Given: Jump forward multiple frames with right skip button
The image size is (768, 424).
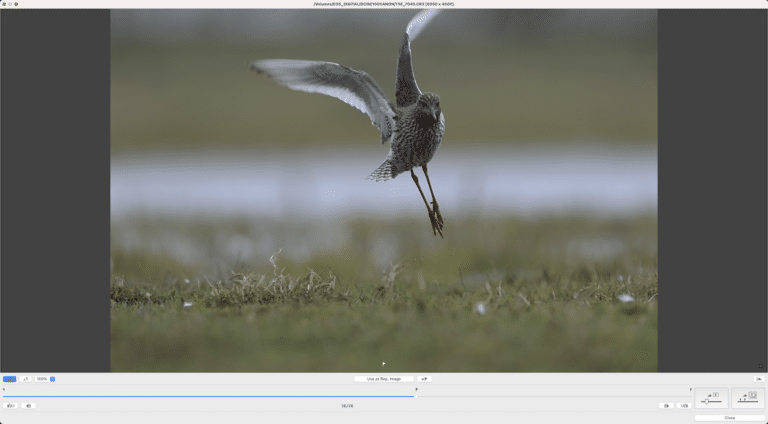Looking at the screenshot, I should 684,406.
